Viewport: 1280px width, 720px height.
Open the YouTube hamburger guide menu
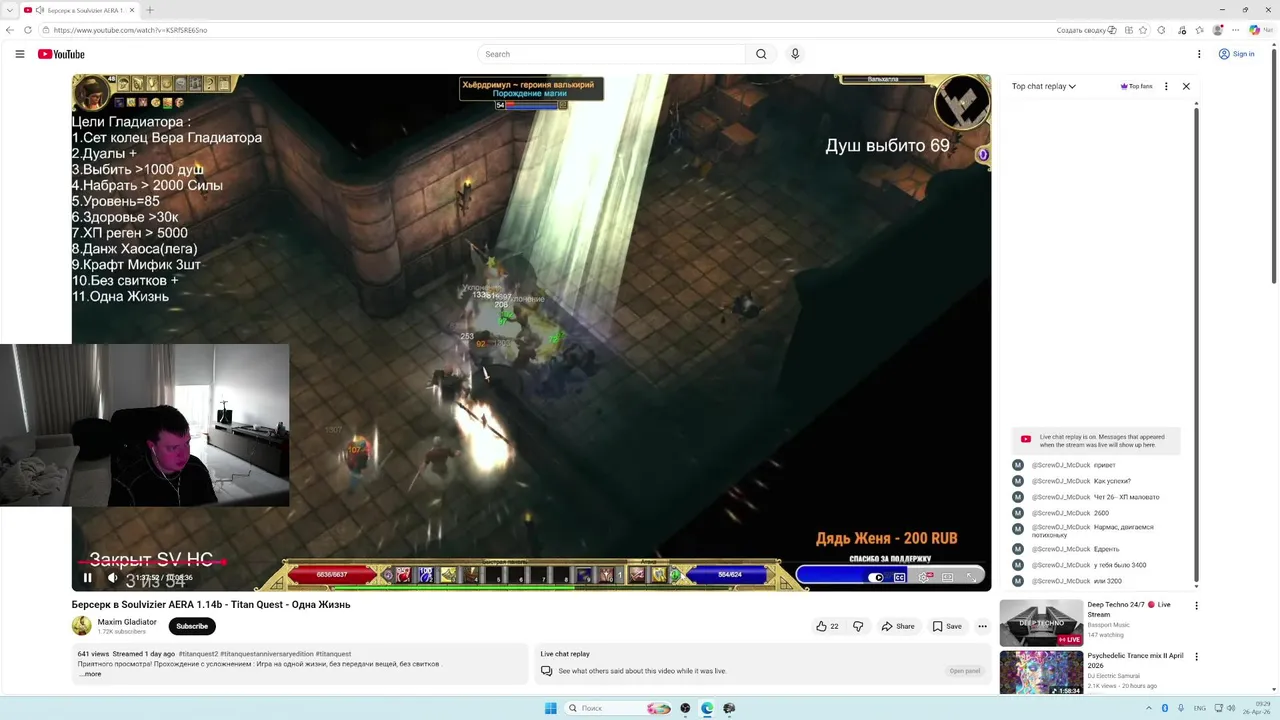pos(19,54)
